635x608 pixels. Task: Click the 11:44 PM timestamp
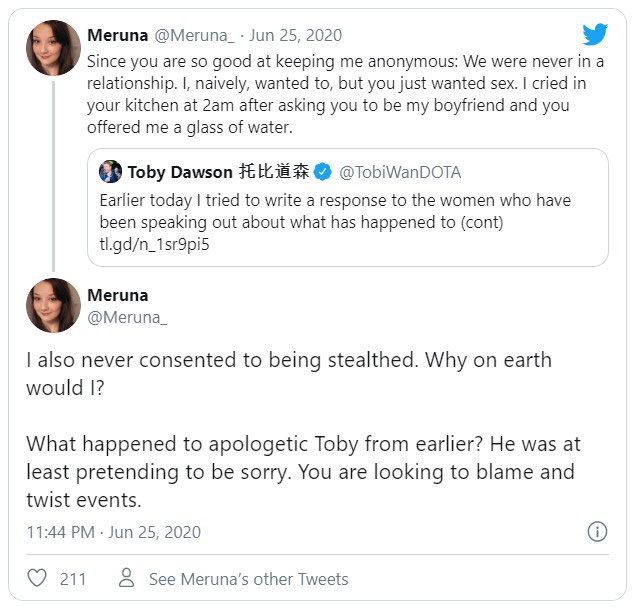click(61, 532)
